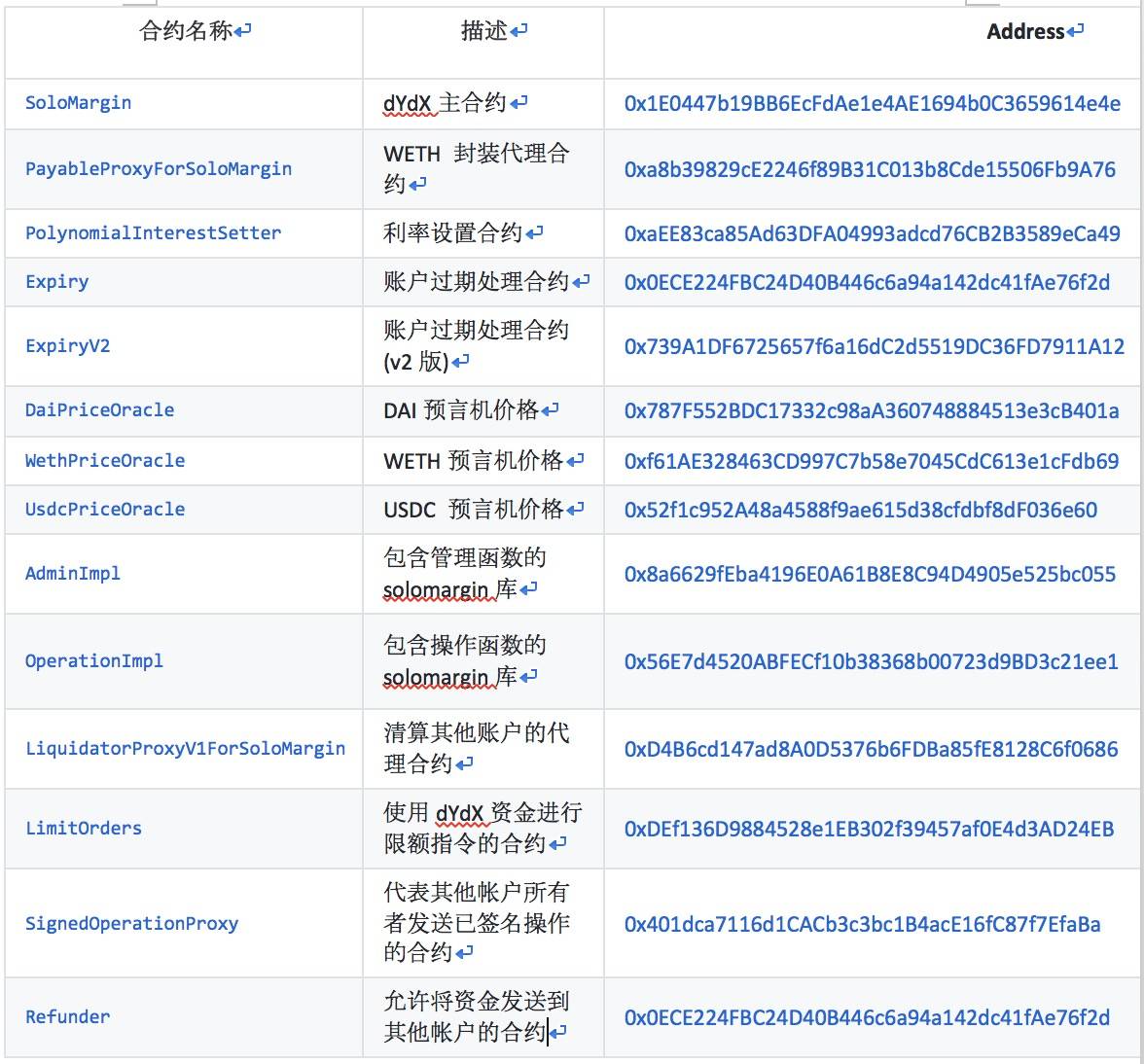Open the PayableProxyForSoloMargin contract link
This screenshot has height=1064, width=1144.
tap(159, 169)
